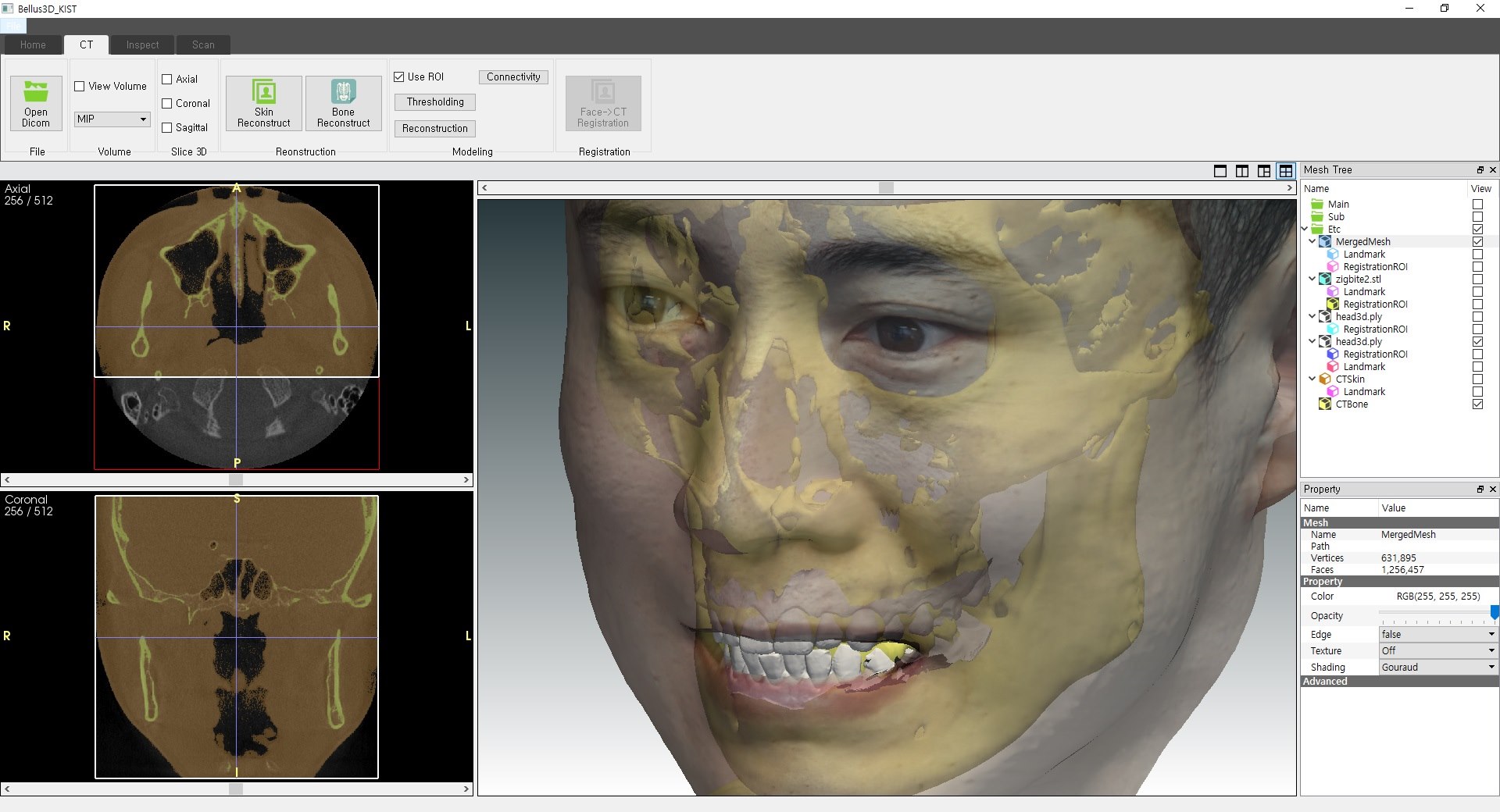Open the Edge false dropdown
Screen dimensions: 1500x812
click(x=1438, y=635)
